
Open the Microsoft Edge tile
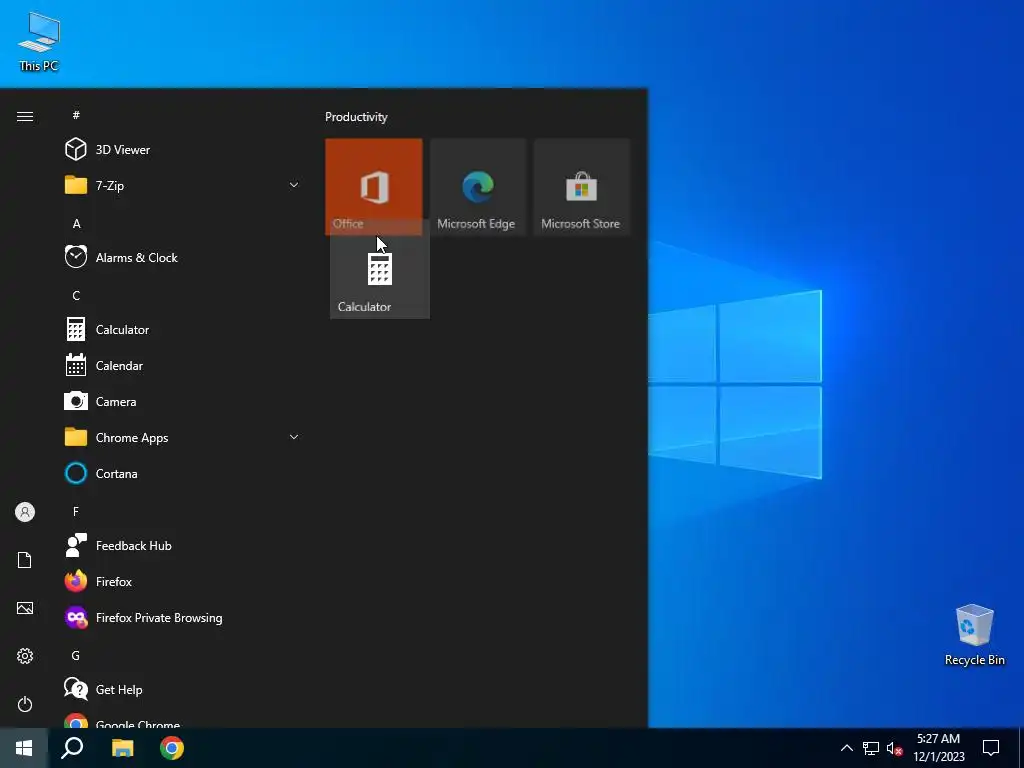pos(477,187)
